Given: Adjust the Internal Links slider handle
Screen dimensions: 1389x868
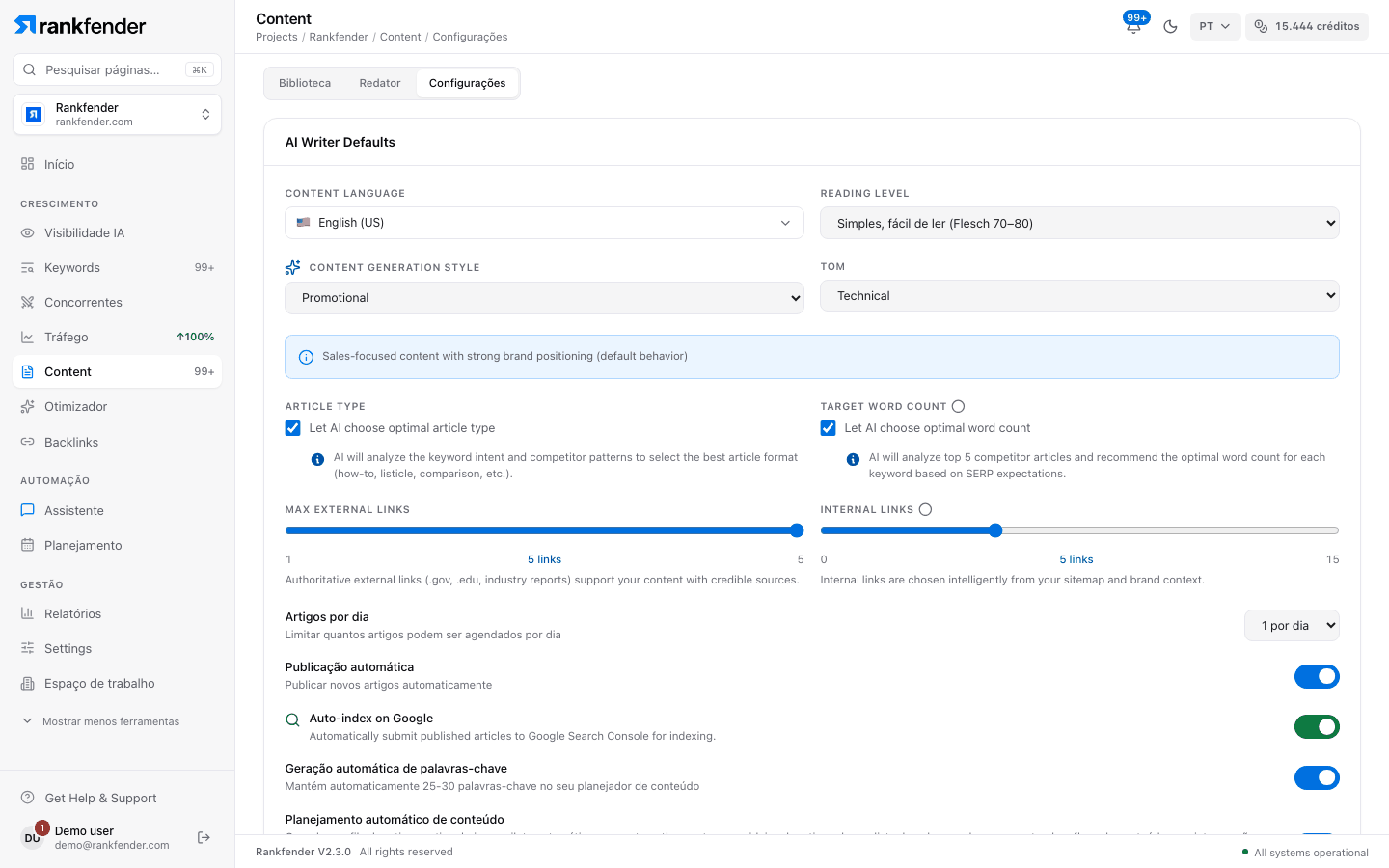Looking at the screenshot, I should (x=995, y=530).
